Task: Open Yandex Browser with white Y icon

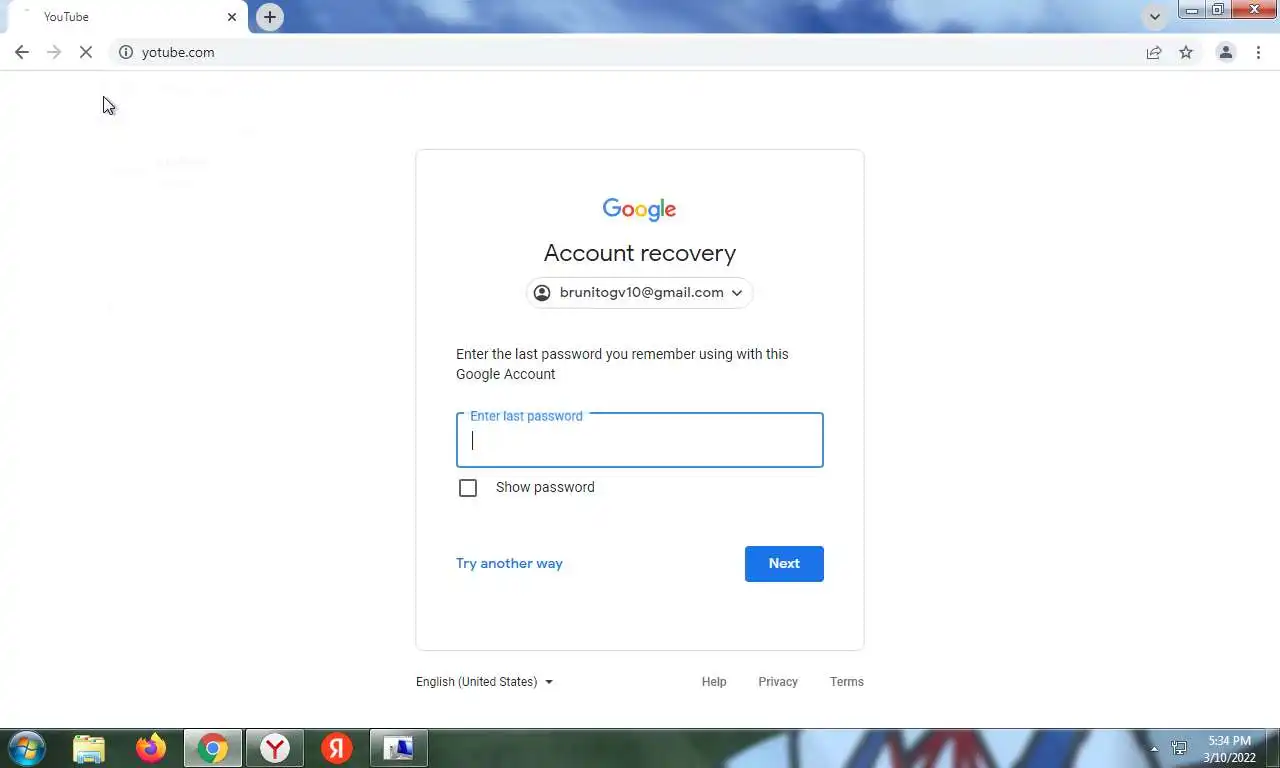Action: (275, 748)
